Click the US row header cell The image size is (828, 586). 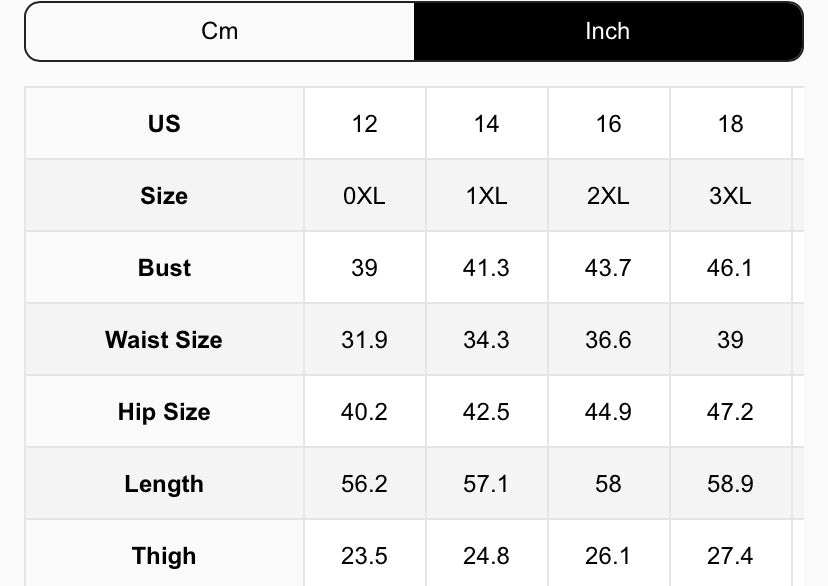(x=164, y=123)
